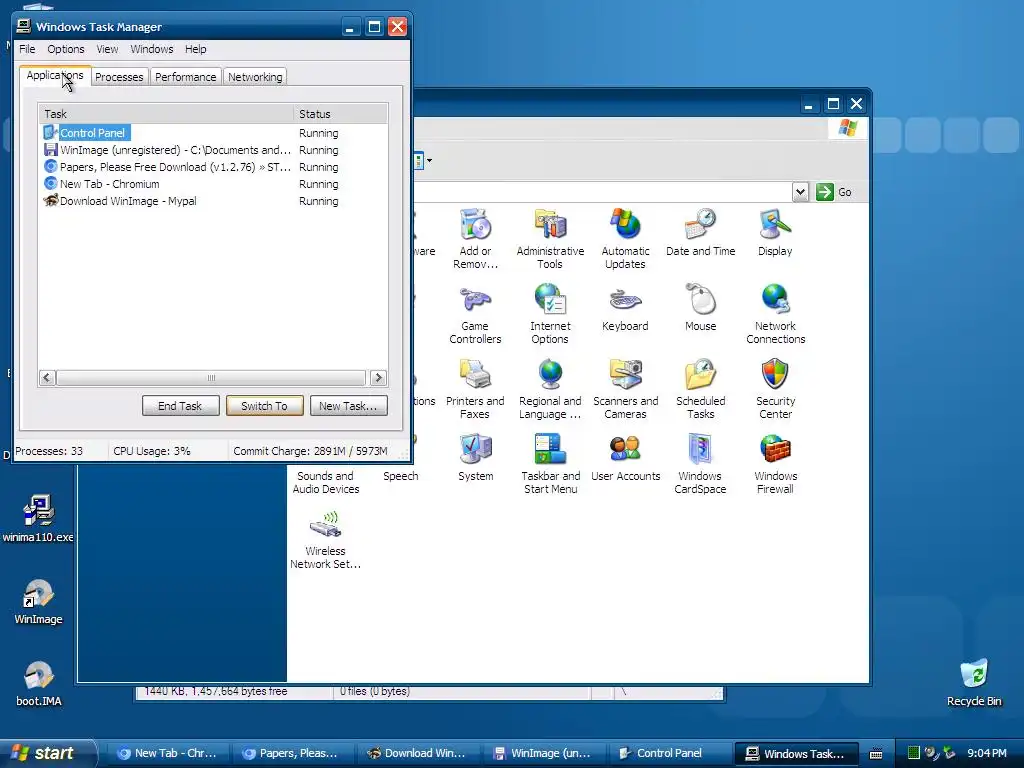Screen dimensions: 1024x768
Task: Click the task list horizontal scrollbar thumb
Action: [x=210, y=377]
